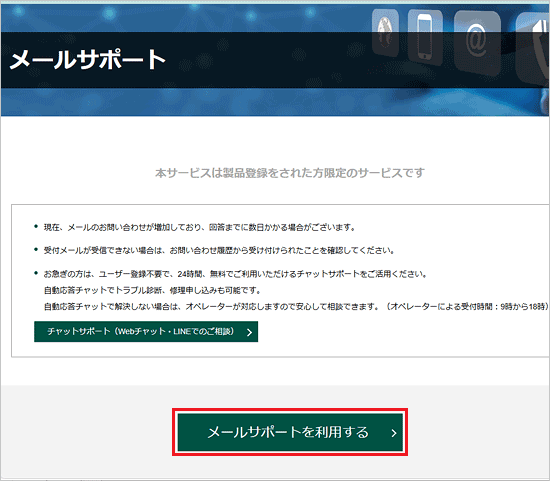Click the globe icon in banner
Screen dimensions: 550x481
coord(385,33)
